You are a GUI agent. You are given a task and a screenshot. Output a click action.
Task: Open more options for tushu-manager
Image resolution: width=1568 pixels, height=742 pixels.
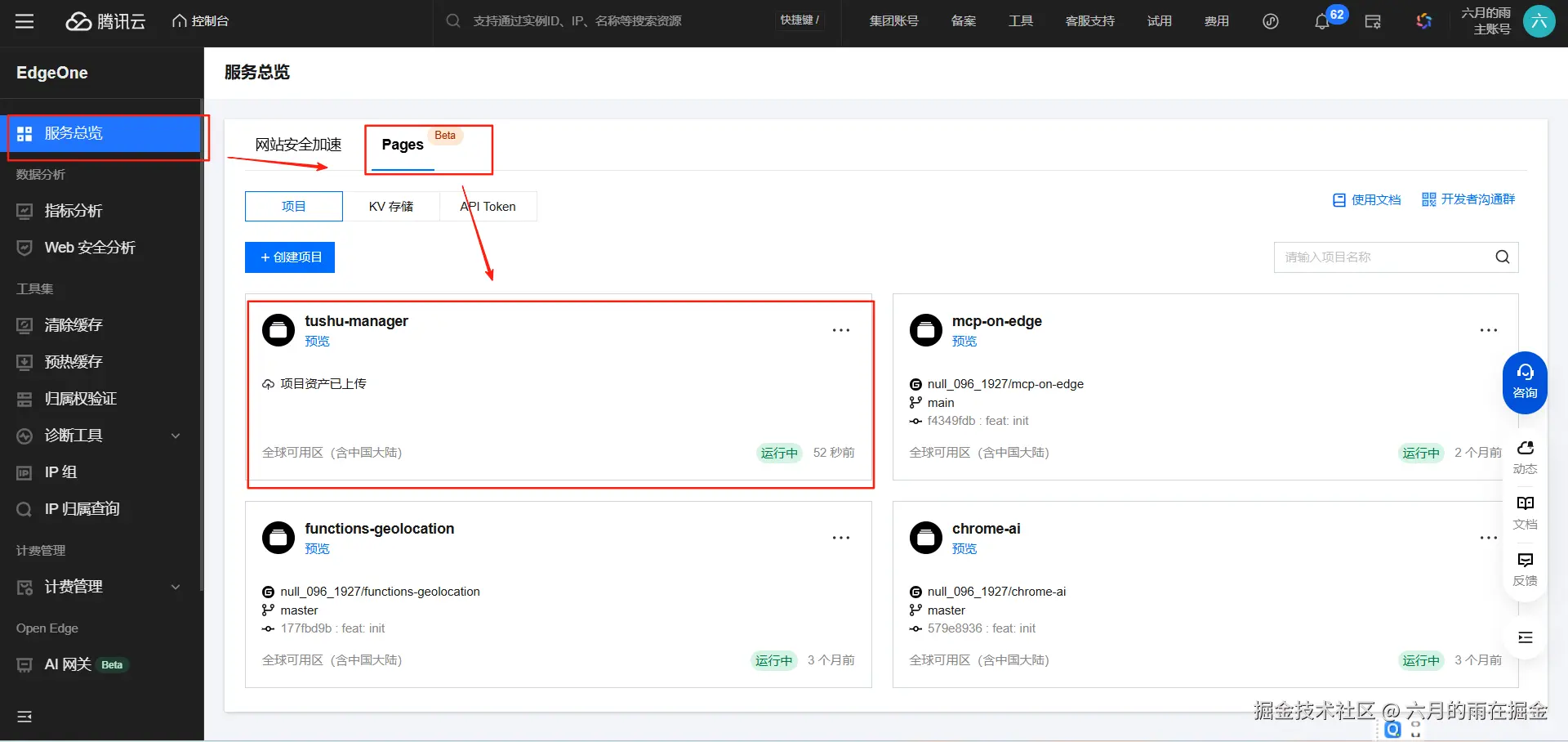(841, 330)
